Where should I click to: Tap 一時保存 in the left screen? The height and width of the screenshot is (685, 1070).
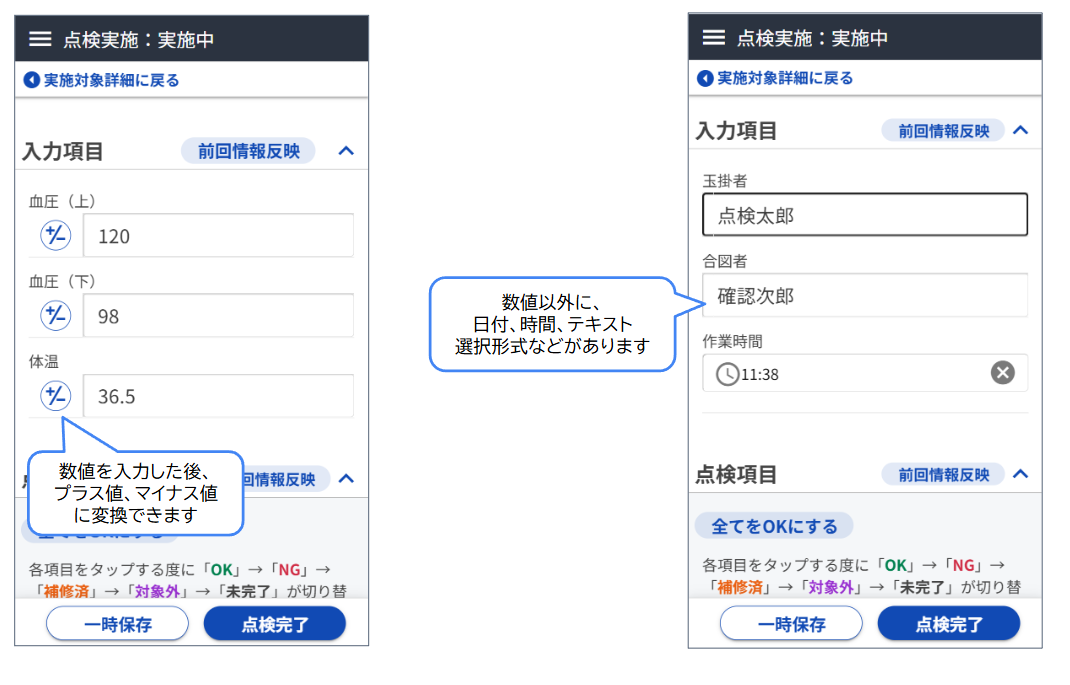(117, 624)
